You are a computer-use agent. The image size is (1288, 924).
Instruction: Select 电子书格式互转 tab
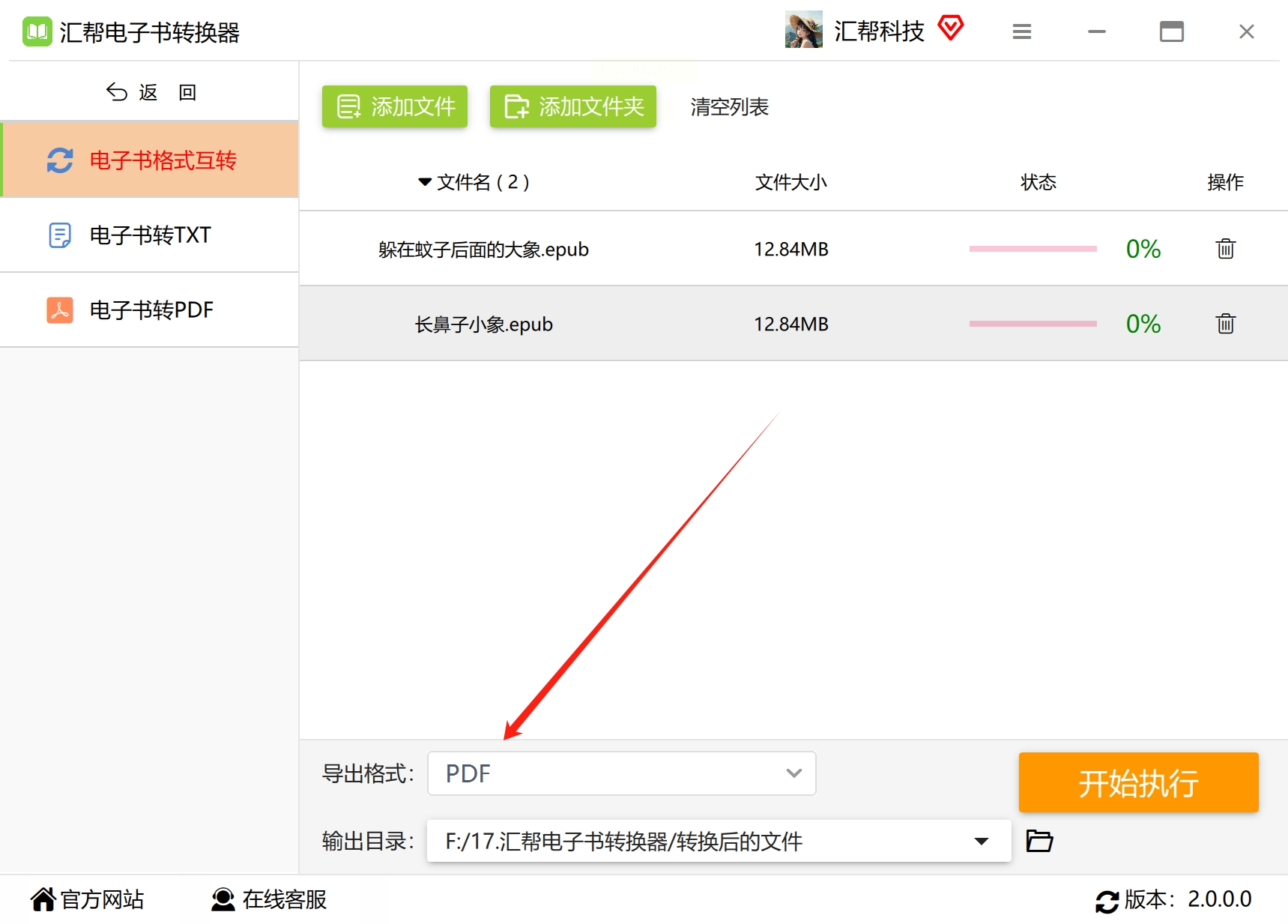[150, 160]
